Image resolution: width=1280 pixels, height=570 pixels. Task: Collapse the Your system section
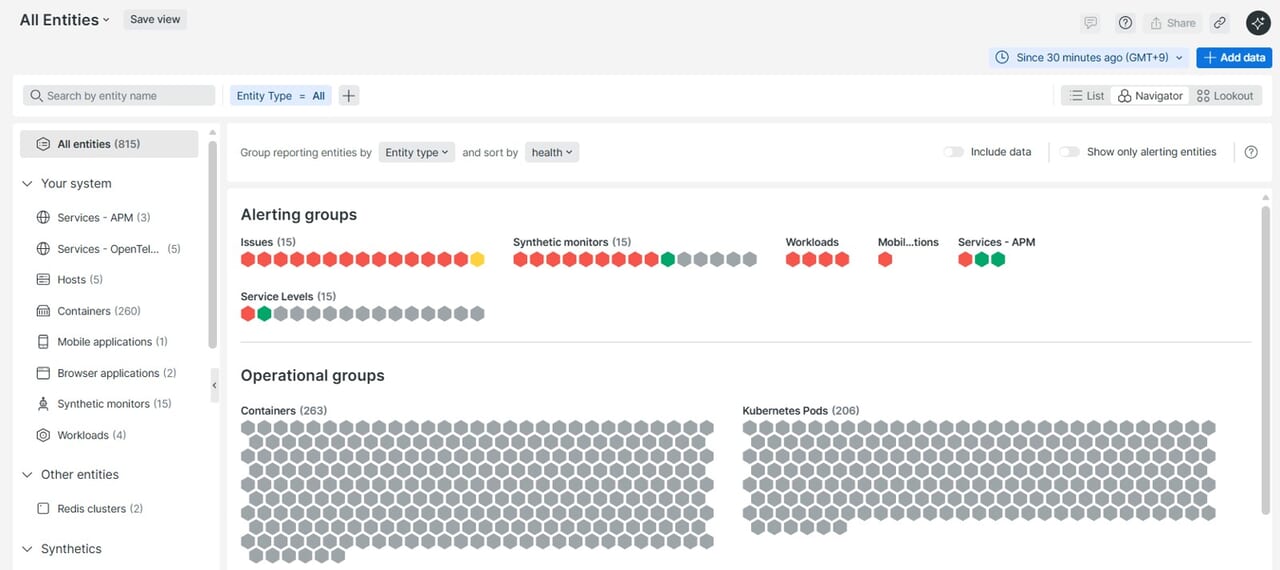click(27, 184)
